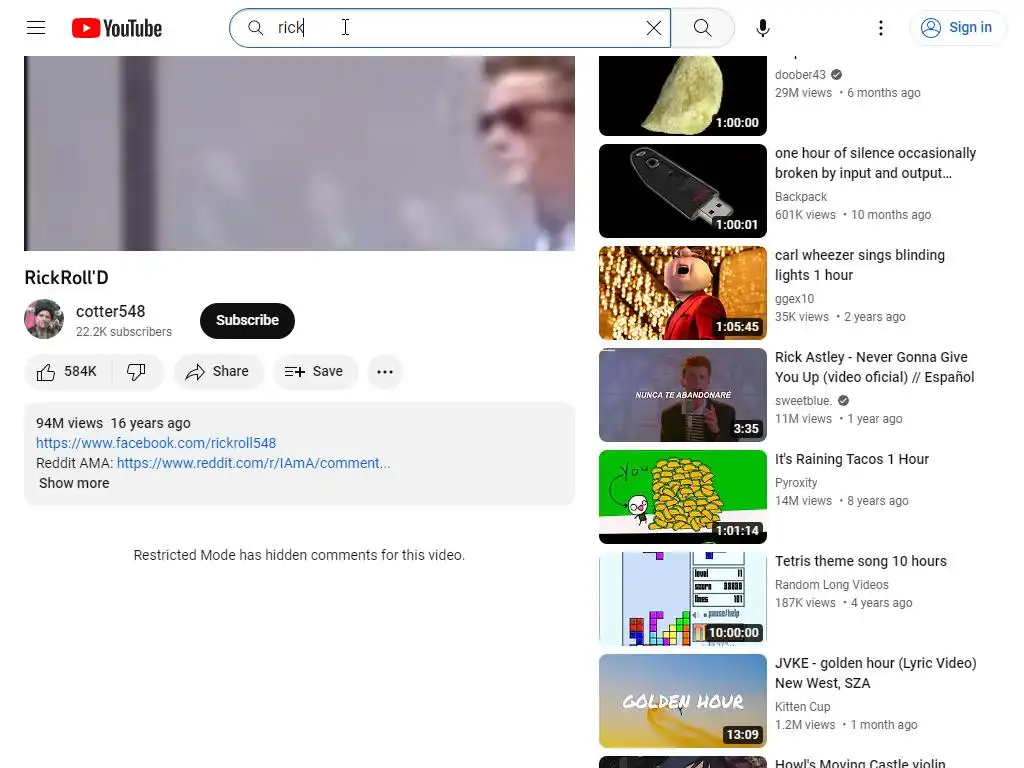Open Tetris theme song thumbnail
1024x768 pixels.
pyautogui.click(x=682, y=598)
